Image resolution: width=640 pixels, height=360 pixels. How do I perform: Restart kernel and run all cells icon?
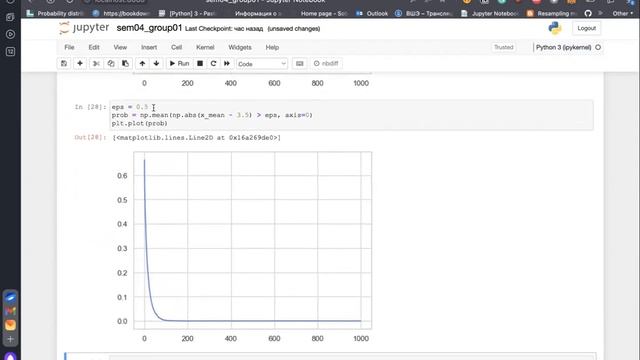(227, 64)
